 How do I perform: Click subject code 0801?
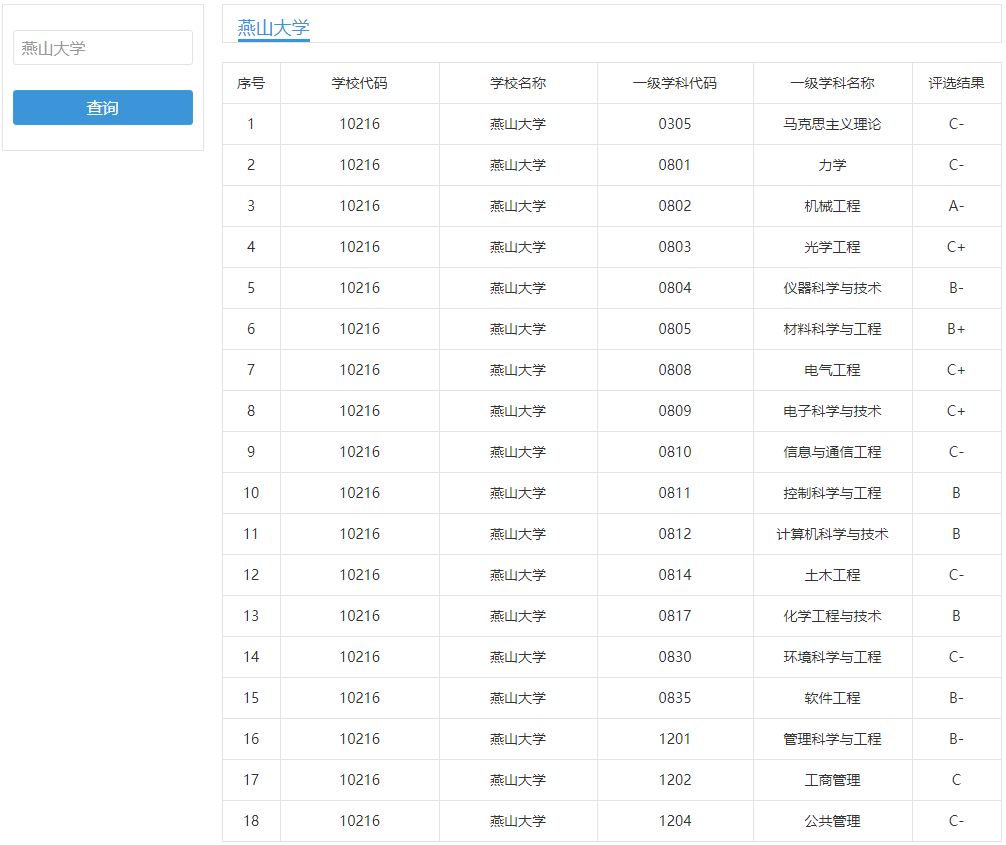675,165
